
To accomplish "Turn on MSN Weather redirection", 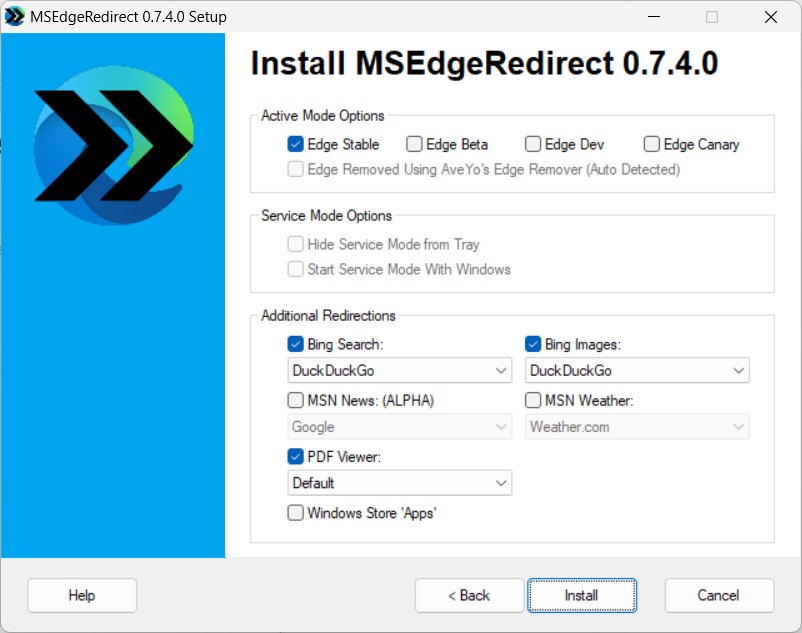I will click(533, 400).
